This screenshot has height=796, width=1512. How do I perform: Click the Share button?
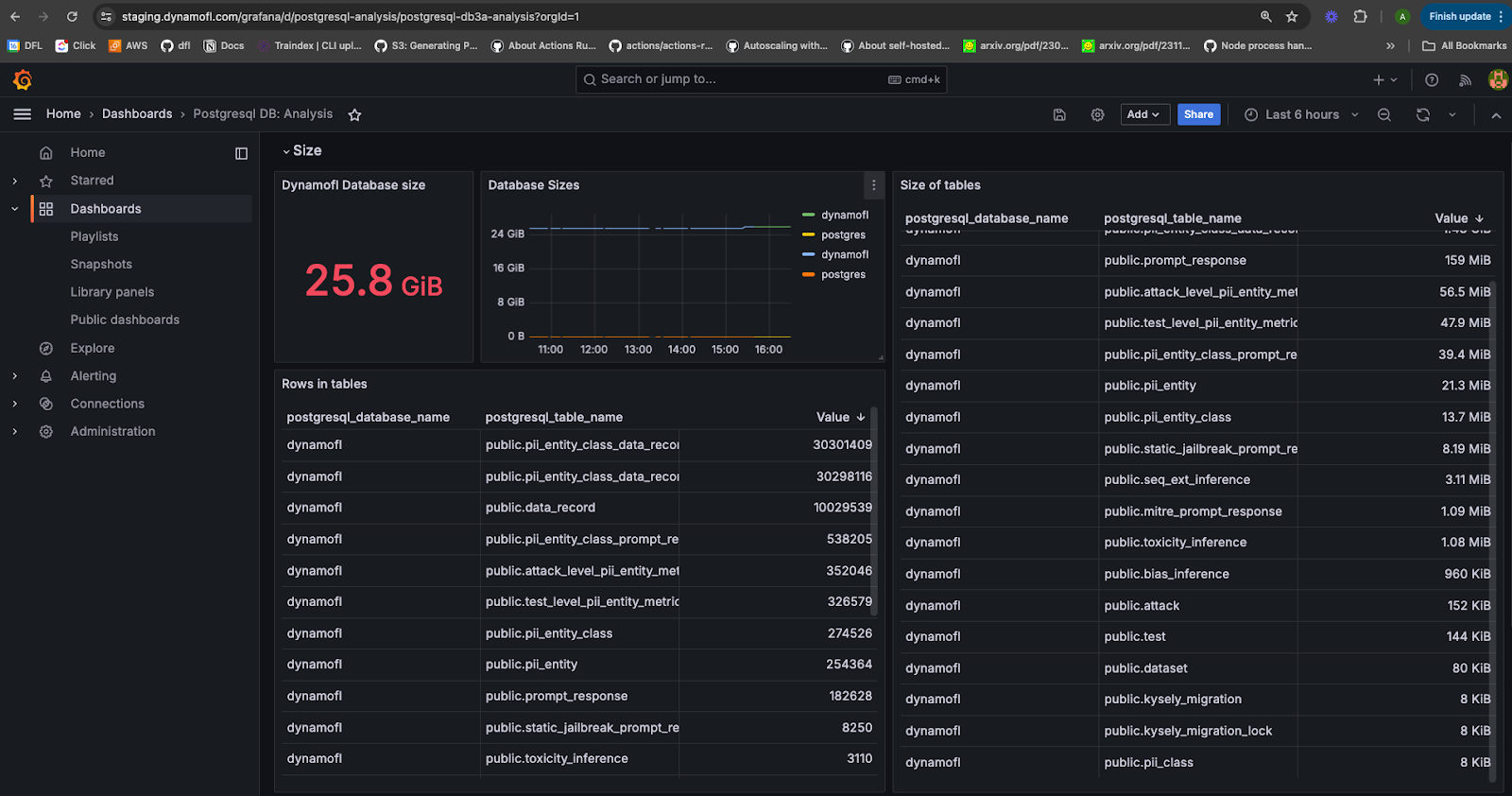(1198, 114)
